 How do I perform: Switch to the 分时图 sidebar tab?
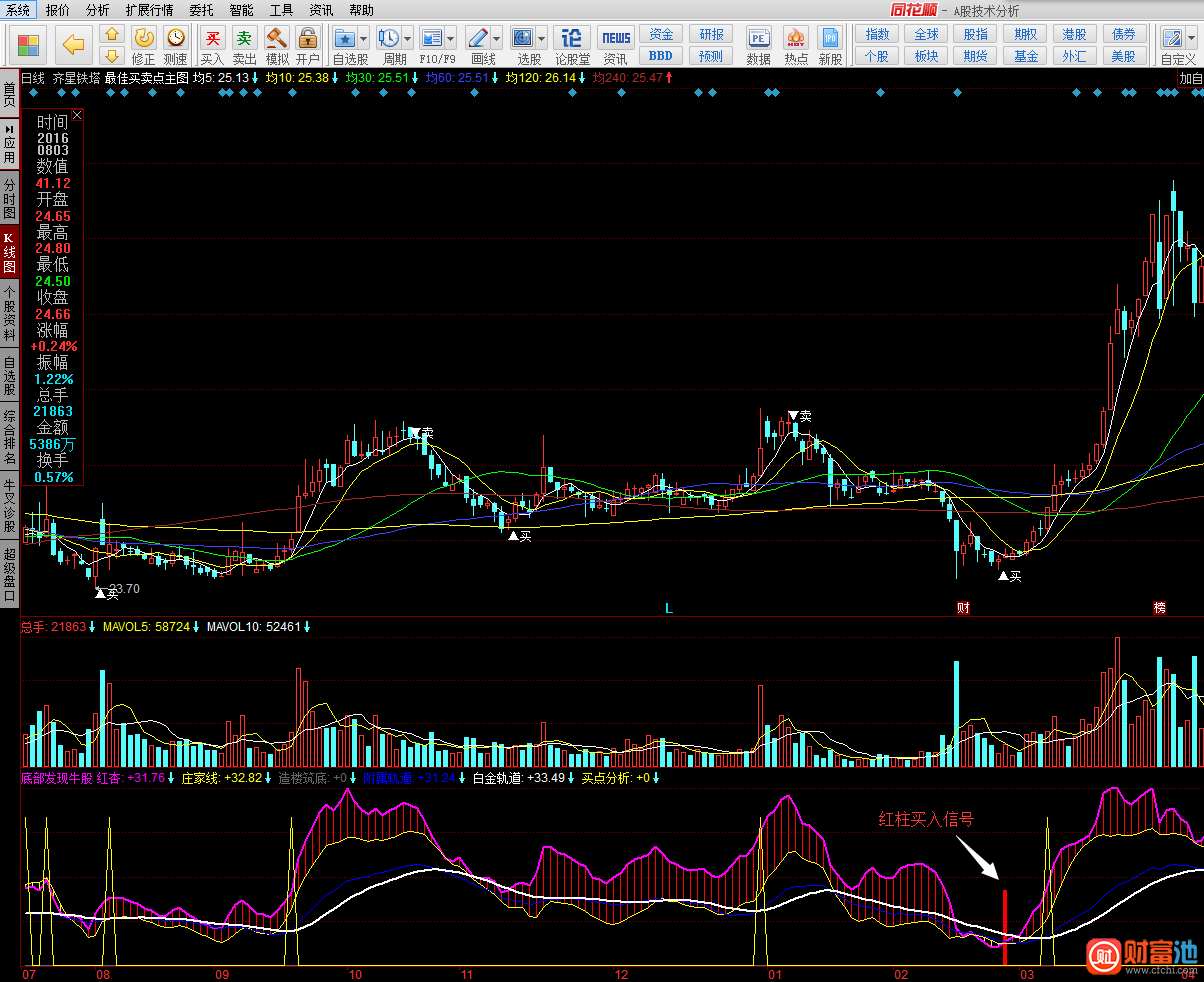pyautogui.click(x=9, y=199)
